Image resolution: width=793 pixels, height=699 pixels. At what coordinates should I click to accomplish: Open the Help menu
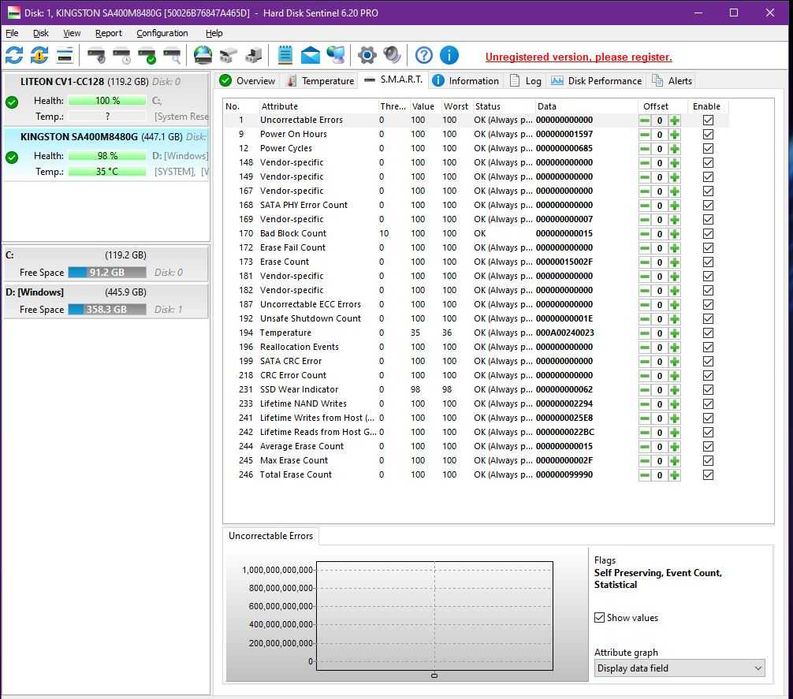click(214, 33)
